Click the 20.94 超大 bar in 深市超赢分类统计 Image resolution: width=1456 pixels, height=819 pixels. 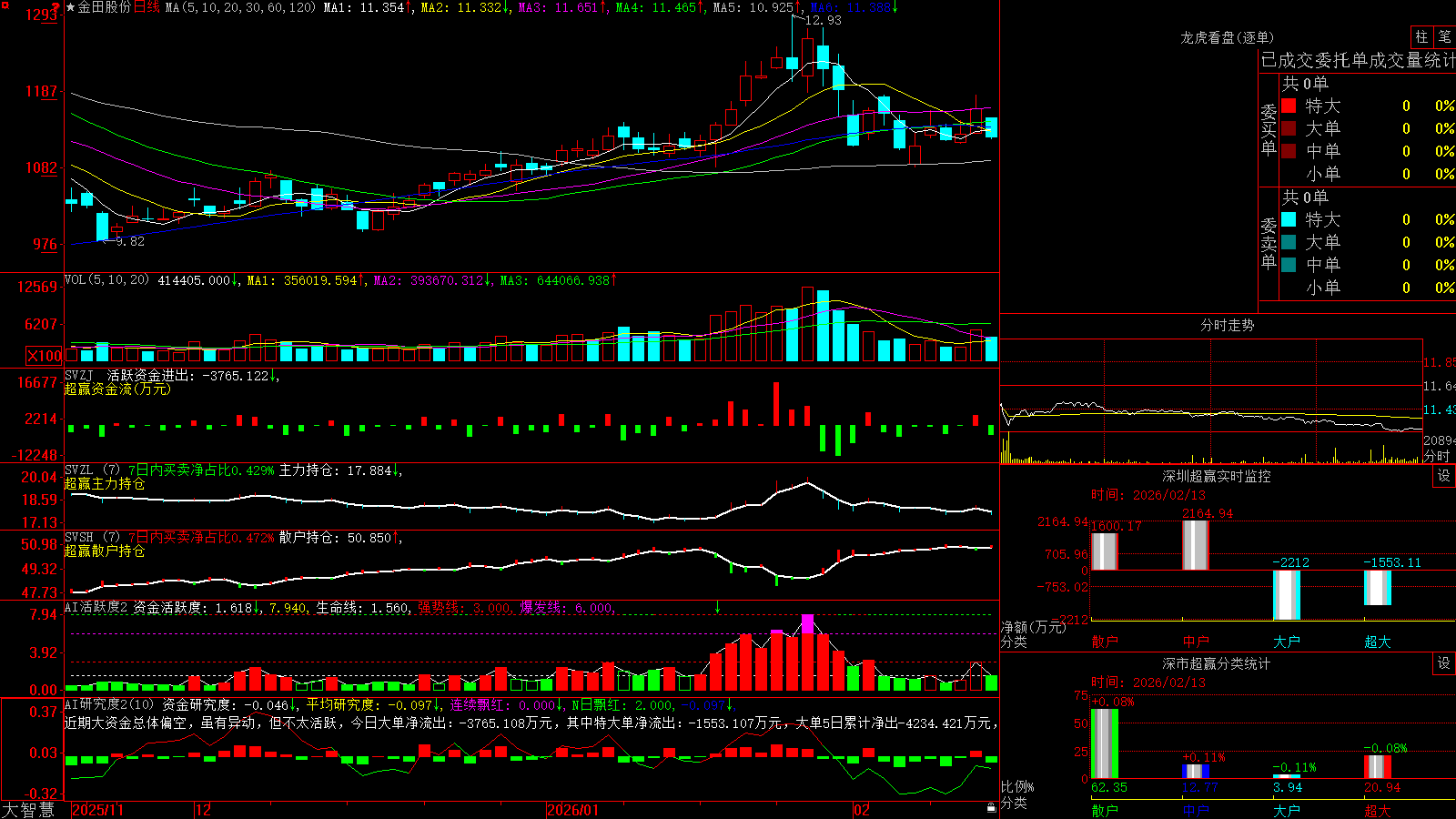click(1378, 767)
